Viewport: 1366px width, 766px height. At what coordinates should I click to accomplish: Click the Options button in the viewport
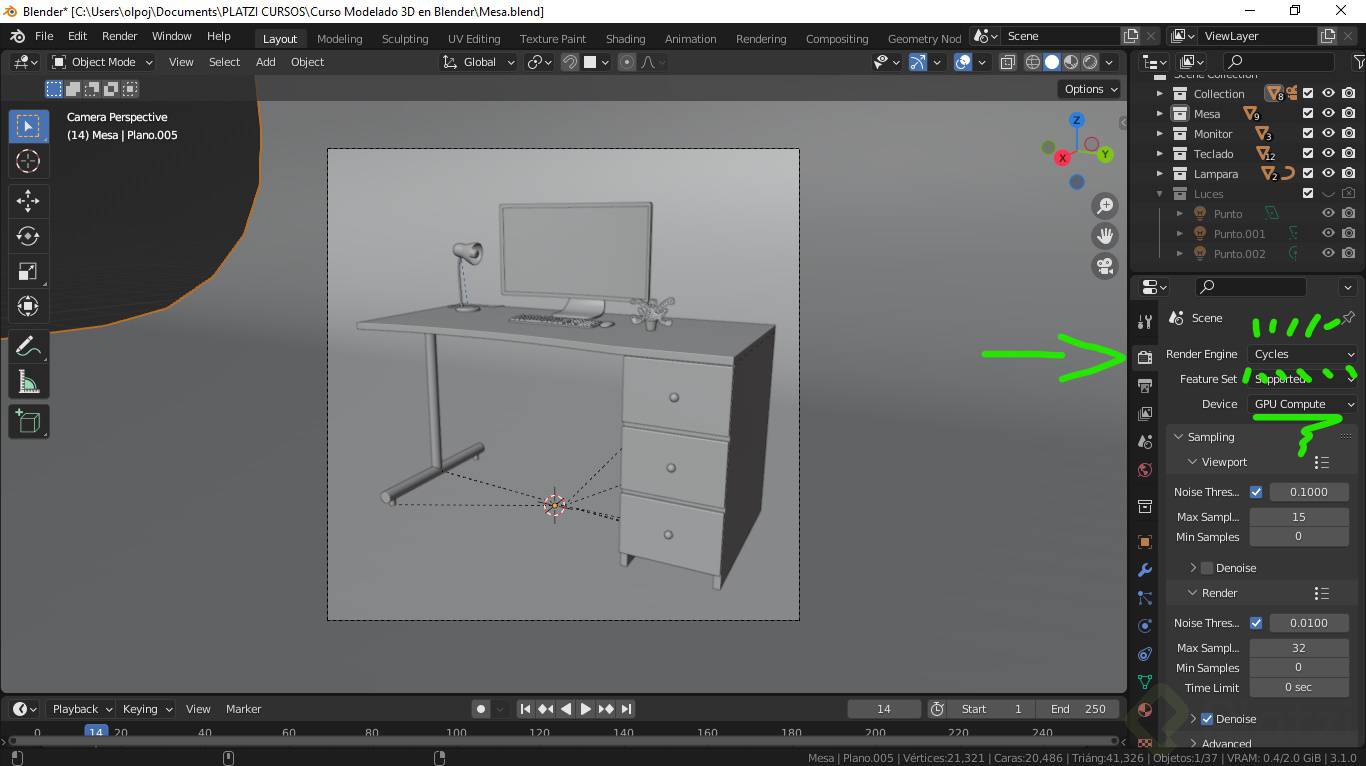(x=1090, y=89)
